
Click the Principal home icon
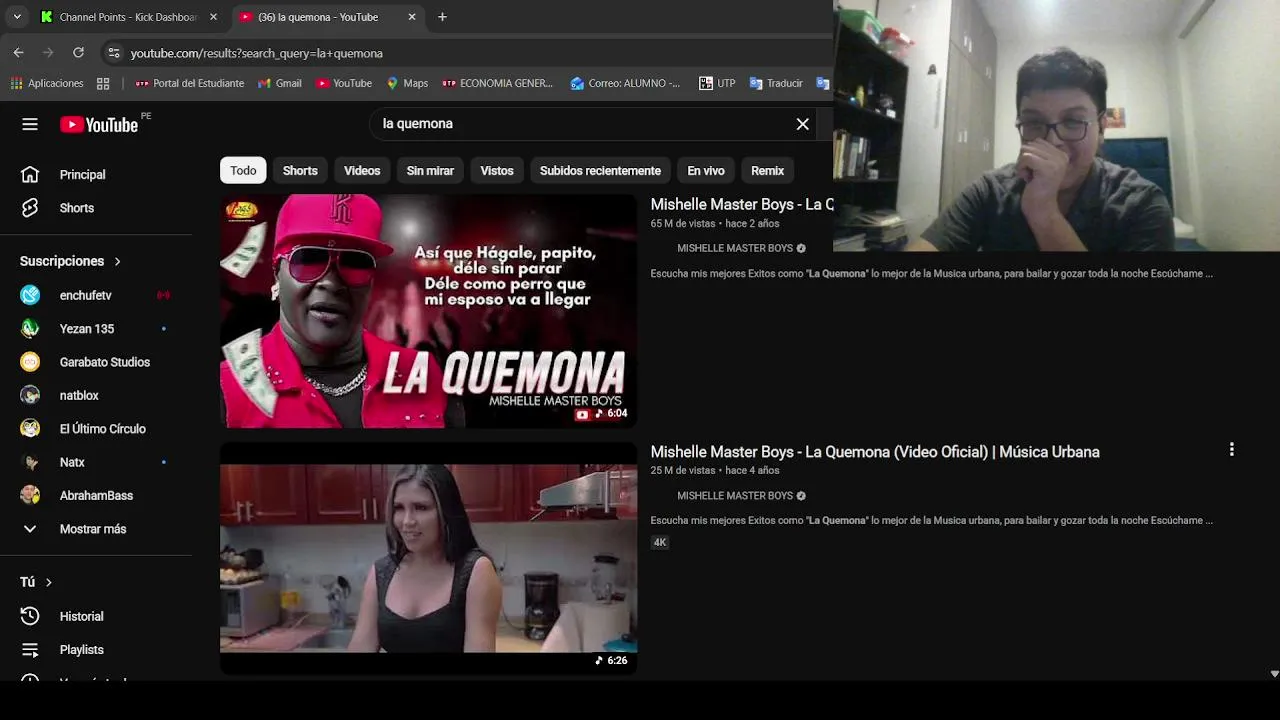30,175
